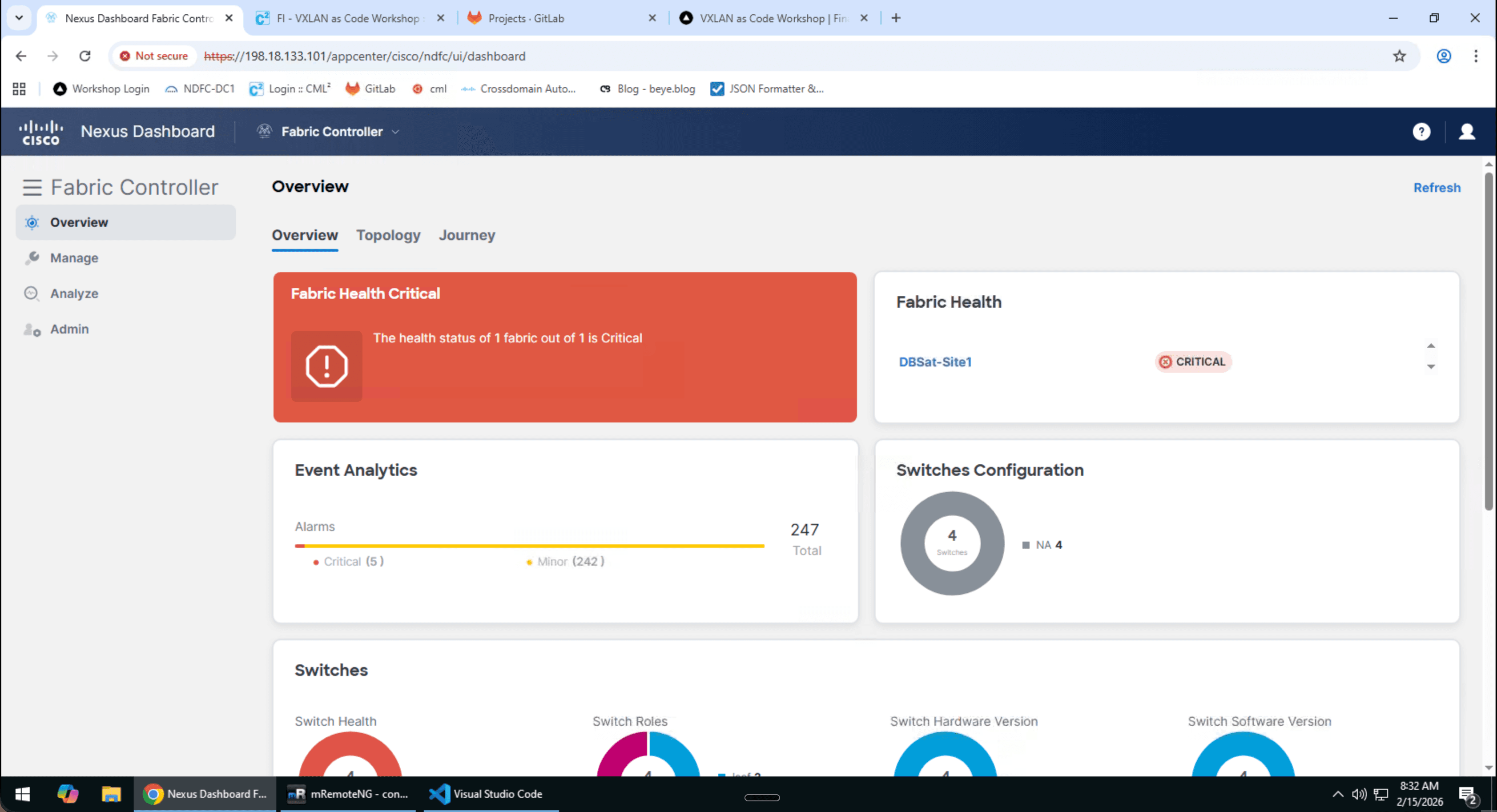
Task: Open the help question mark icon
Action: tap(1421, 131)
